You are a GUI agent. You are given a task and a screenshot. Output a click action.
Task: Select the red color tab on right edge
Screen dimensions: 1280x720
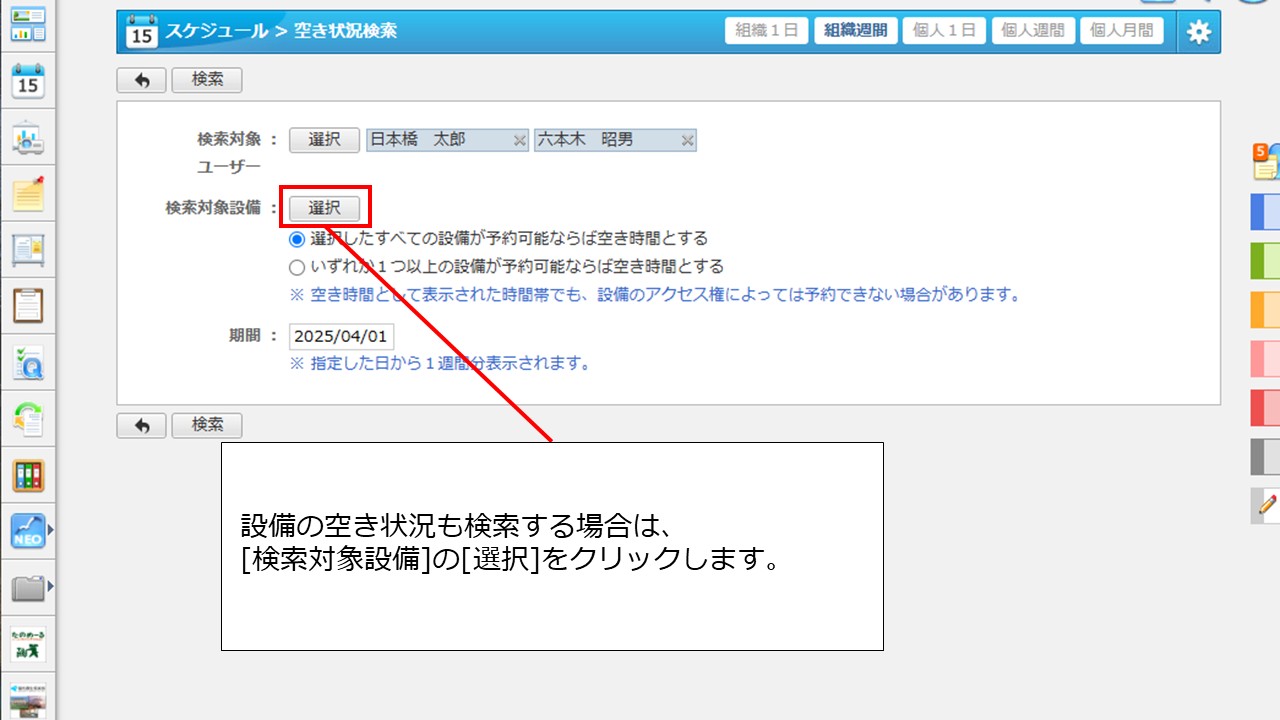click(x=1266, y=408)
